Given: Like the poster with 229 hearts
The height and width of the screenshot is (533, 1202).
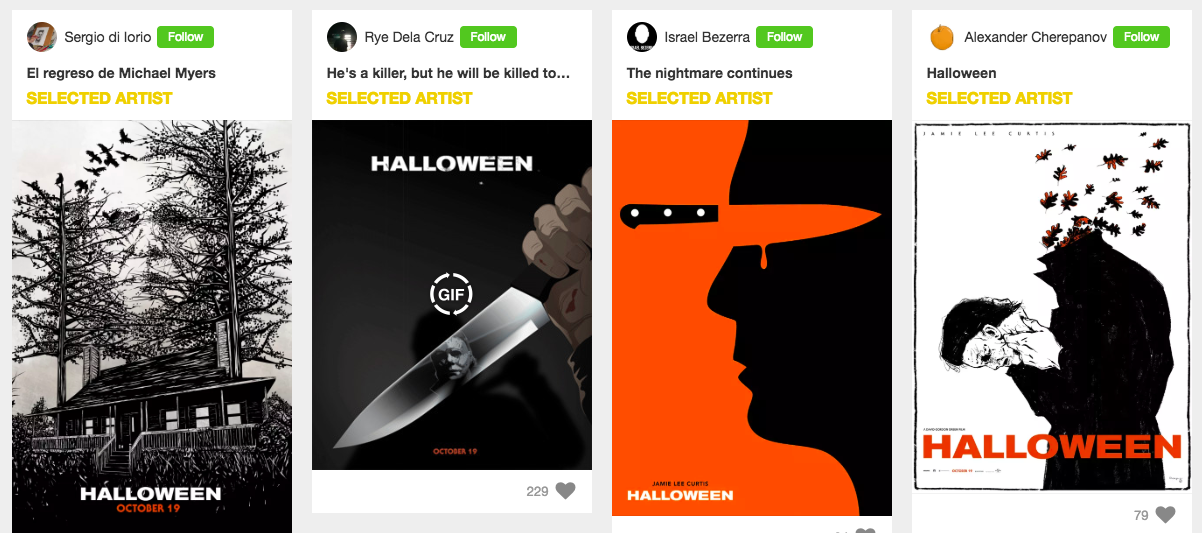Looking at the screenshot, I should [566, 491].
